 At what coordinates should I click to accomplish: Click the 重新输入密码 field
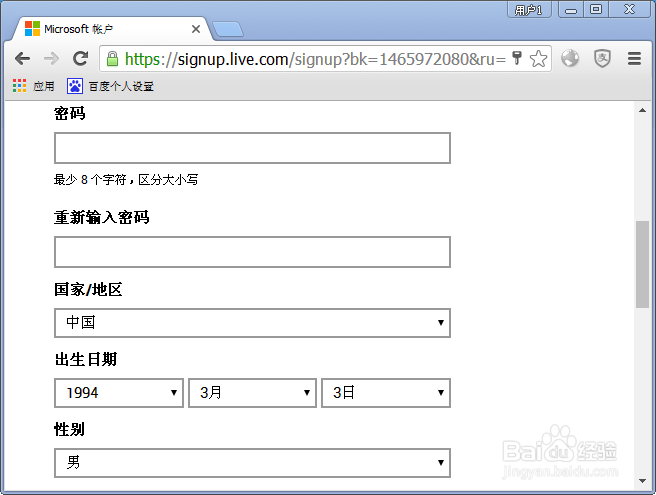point(252,252)
